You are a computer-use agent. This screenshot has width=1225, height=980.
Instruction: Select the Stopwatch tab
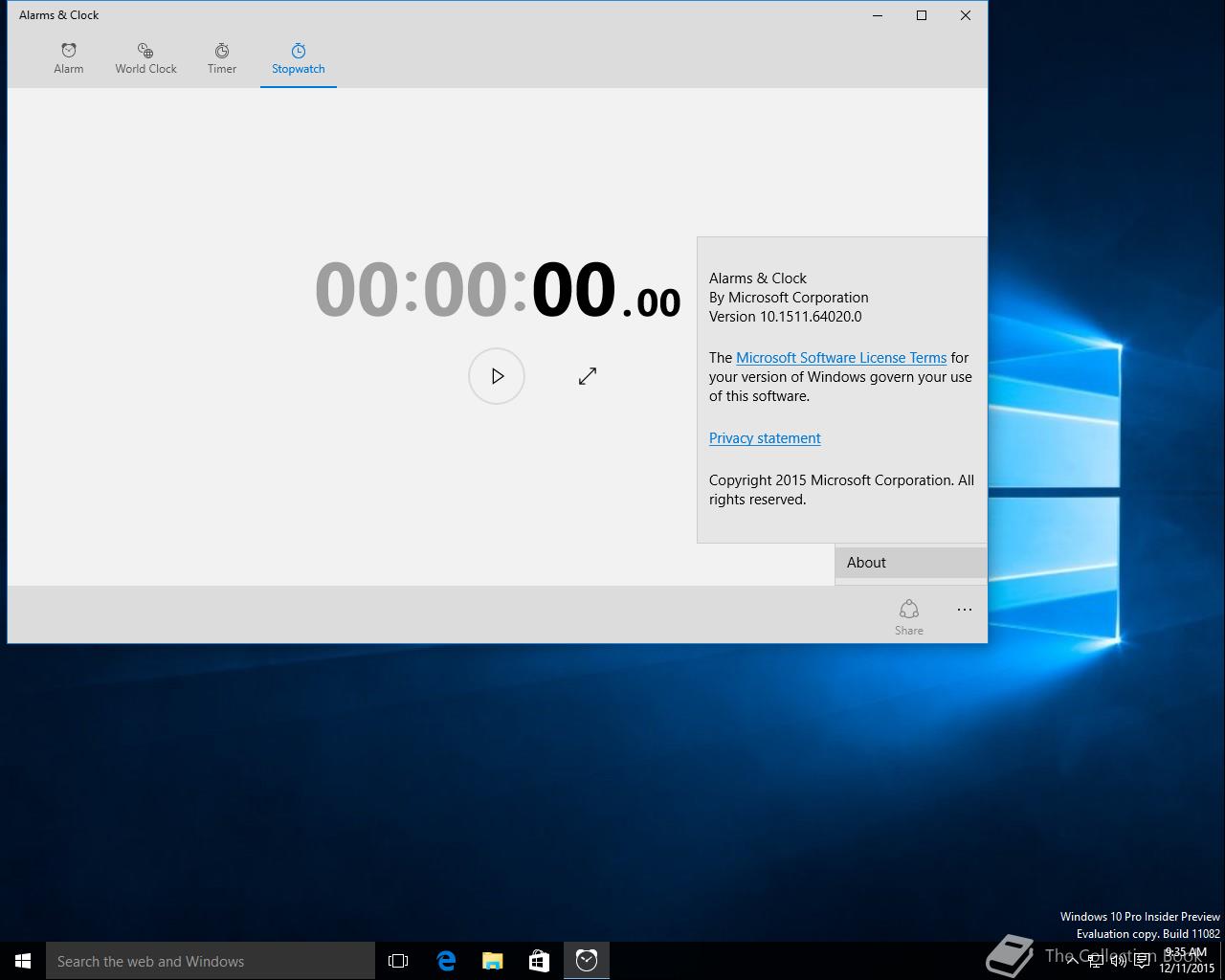(299, 58)
